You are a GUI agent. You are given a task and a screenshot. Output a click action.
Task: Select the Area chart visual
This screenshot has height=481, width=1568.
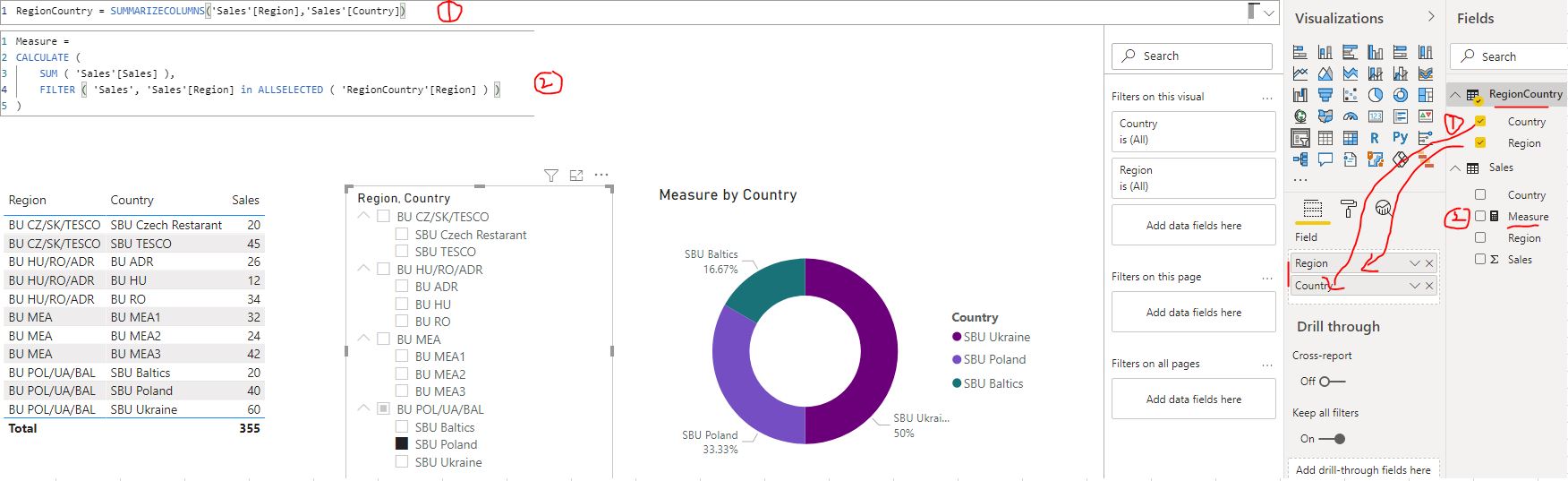pyautogui.click(x=1325, y=73)
